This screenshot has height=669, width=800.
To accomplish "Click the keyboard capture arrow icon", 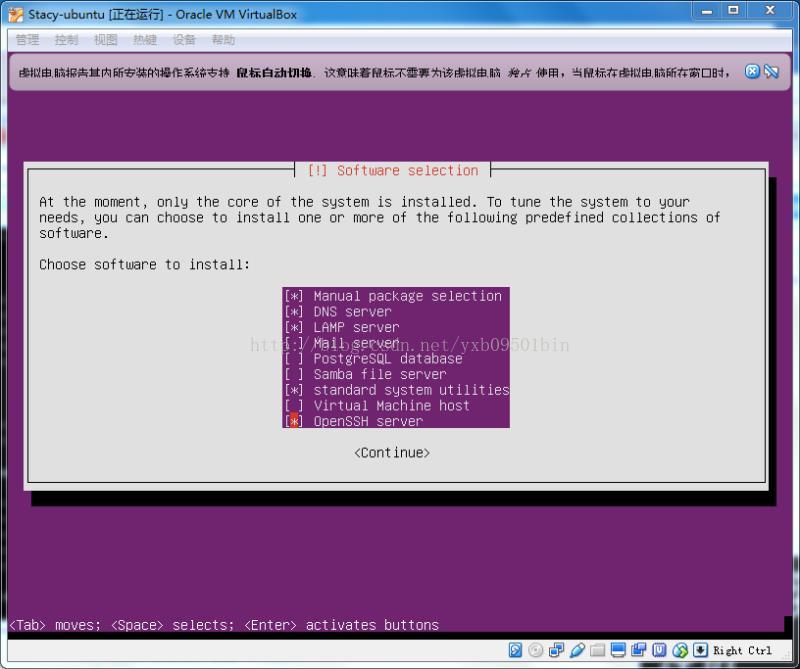I will tap(701, 650).
